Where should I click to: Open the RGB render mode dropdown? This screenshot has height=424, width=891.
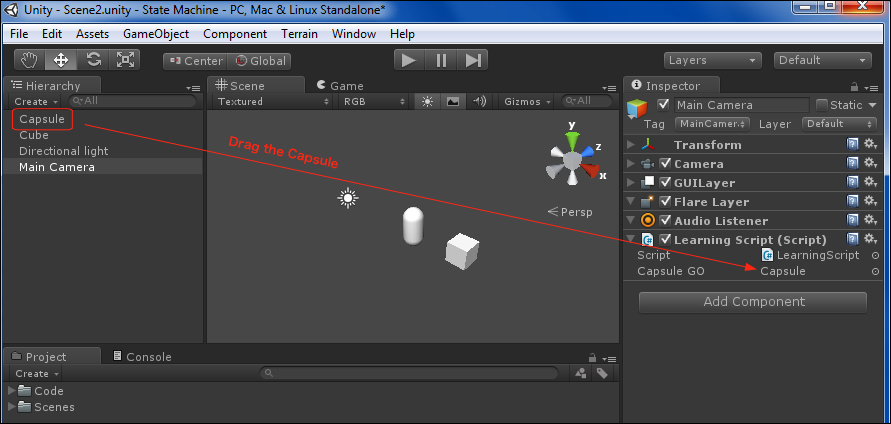coord(373,101)
